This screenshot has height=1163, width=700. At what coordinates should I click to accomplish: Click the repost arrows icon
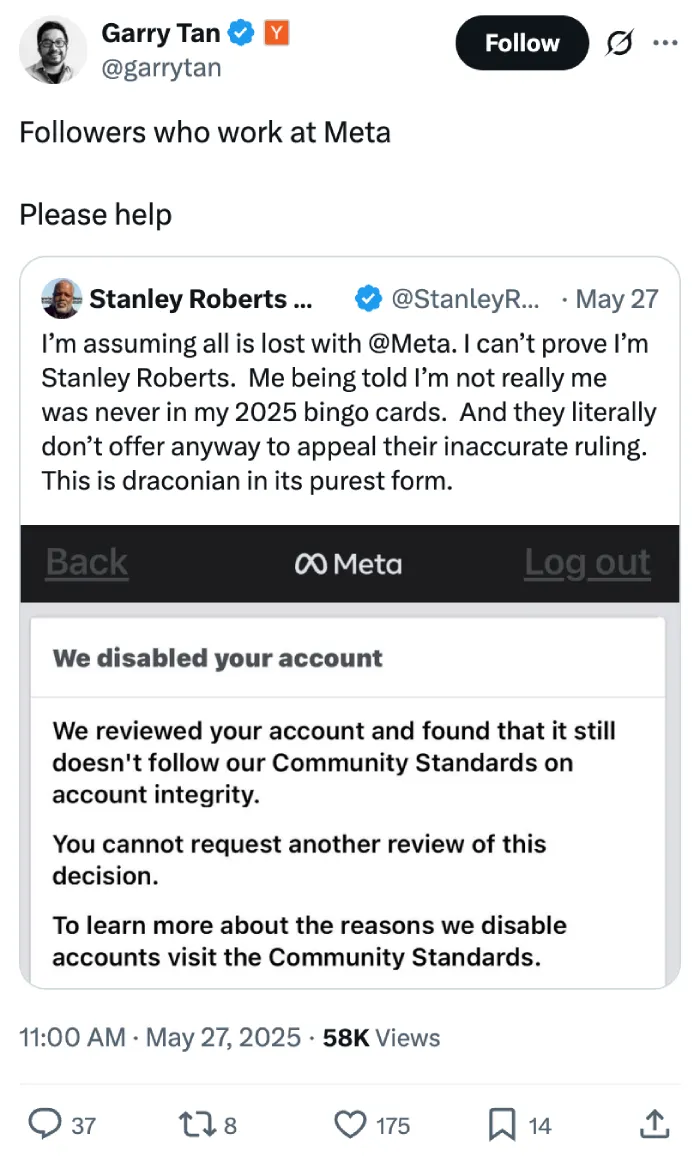tap(197, 1124)
